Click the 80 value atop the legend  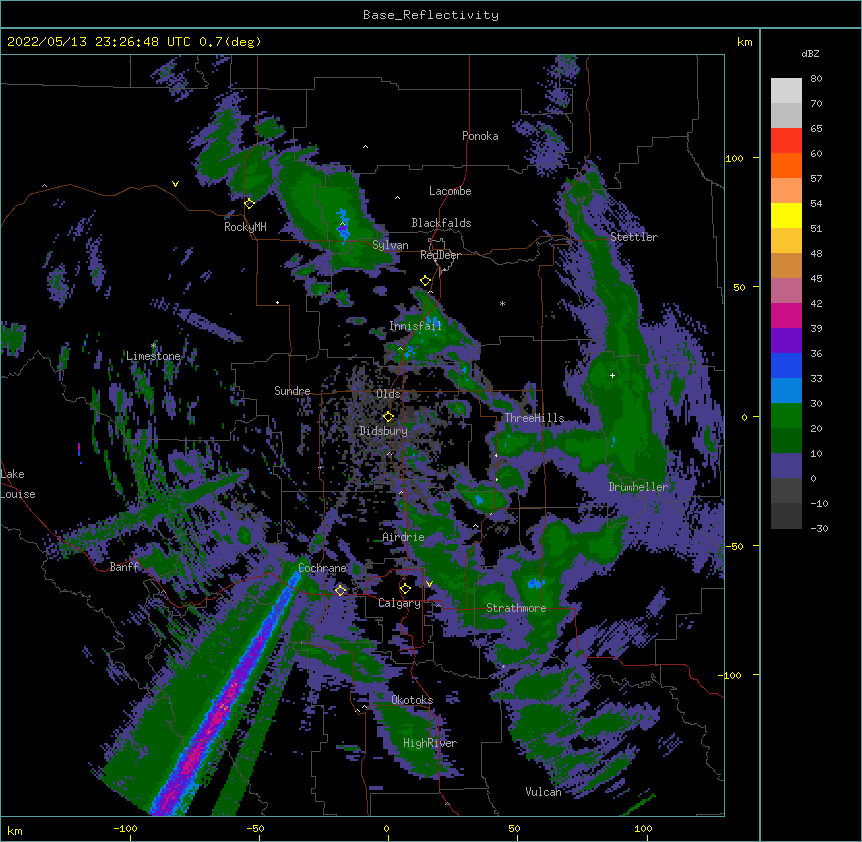coord(816,79)
